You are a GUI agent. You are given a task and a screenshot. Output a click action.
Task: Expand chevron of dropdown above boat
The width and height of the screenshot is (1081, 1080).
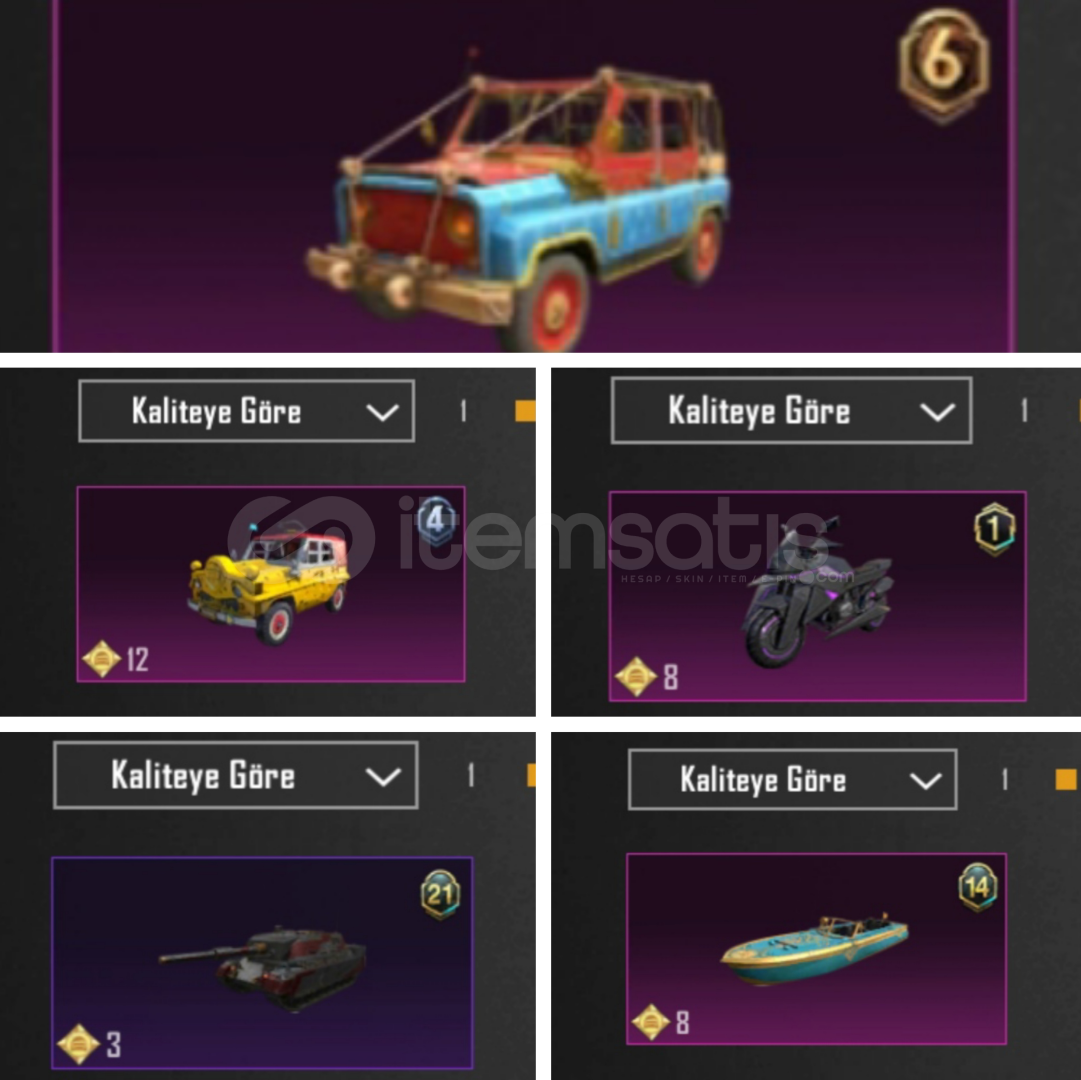pyautogui.click(x=925, y=781)
